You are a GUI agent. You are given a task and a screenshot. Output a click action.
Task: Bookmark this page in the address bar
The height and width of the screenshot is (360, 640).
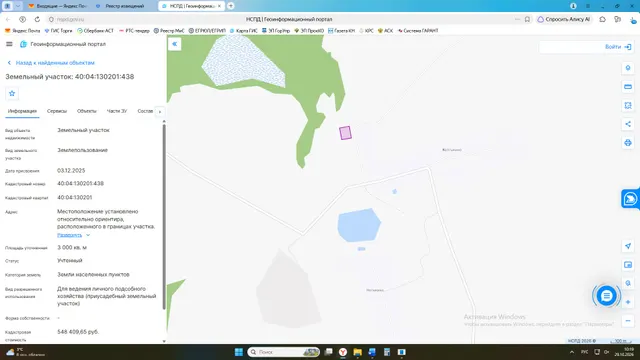pyautogui.click(x=527, y=19)
